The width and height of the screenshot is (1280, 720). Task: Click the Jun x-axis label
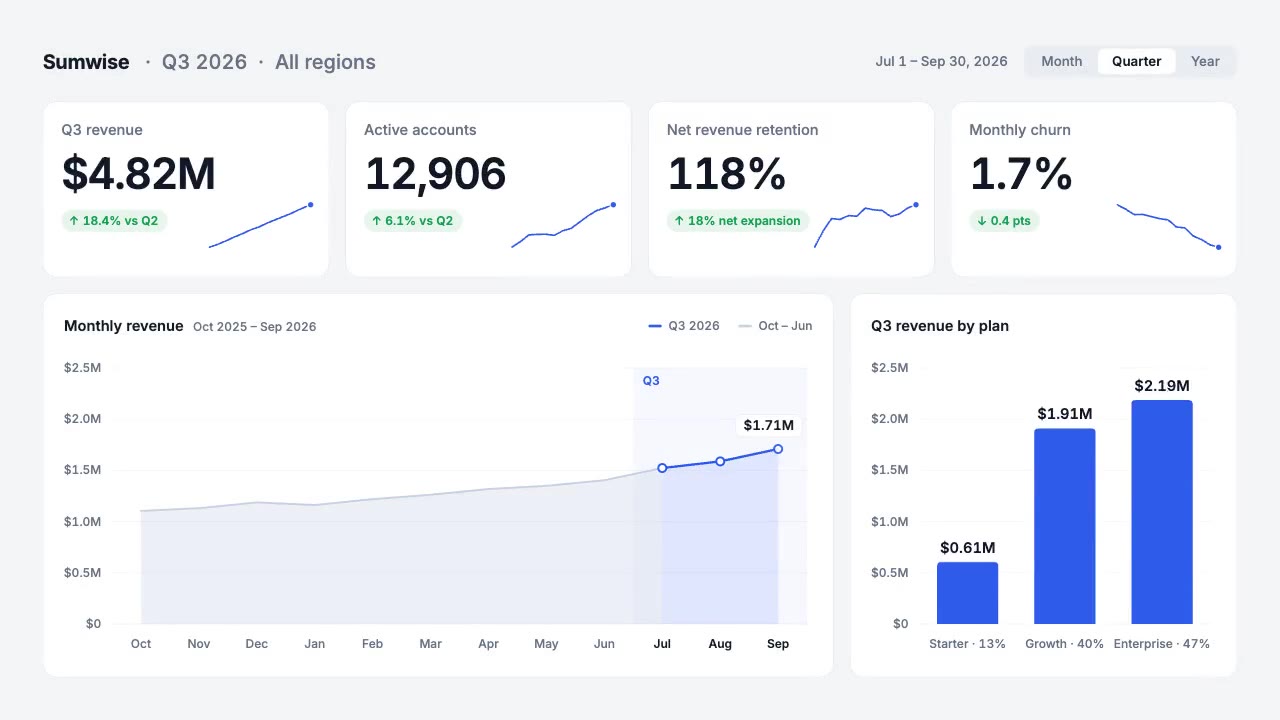tap(604, 644)
